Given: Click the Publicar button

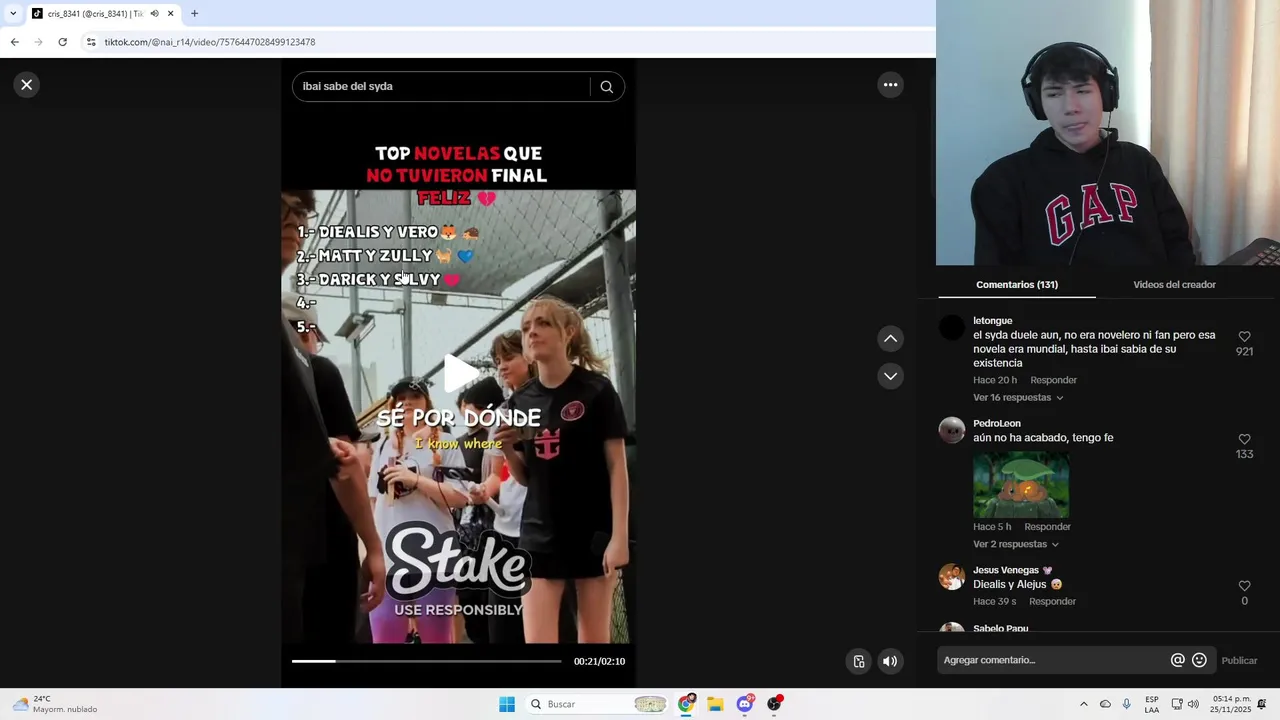Looking at the screenshot, I should (1239, 661).
